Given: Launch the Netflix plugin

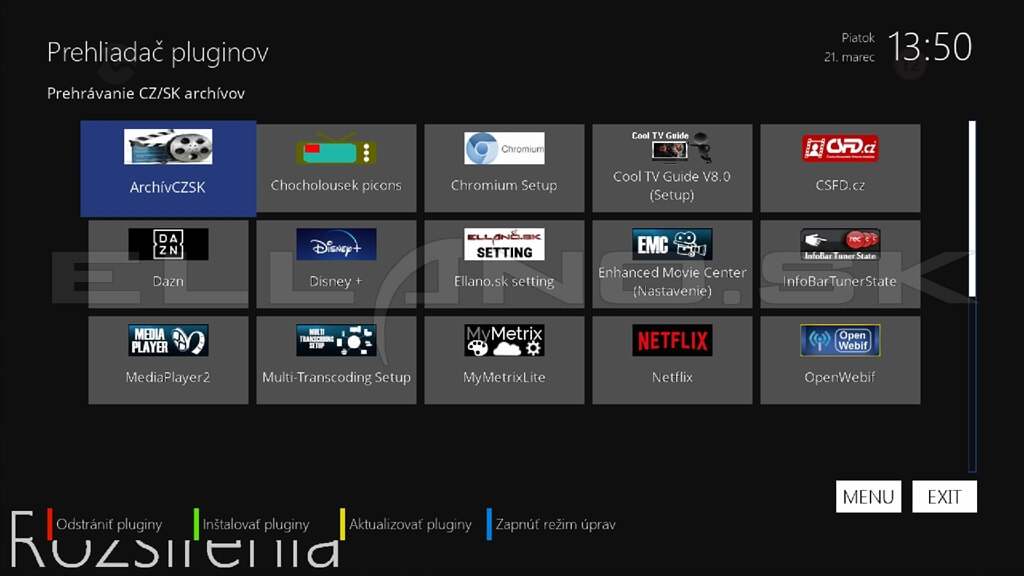Looking at the screenshot, I should 672,360.
